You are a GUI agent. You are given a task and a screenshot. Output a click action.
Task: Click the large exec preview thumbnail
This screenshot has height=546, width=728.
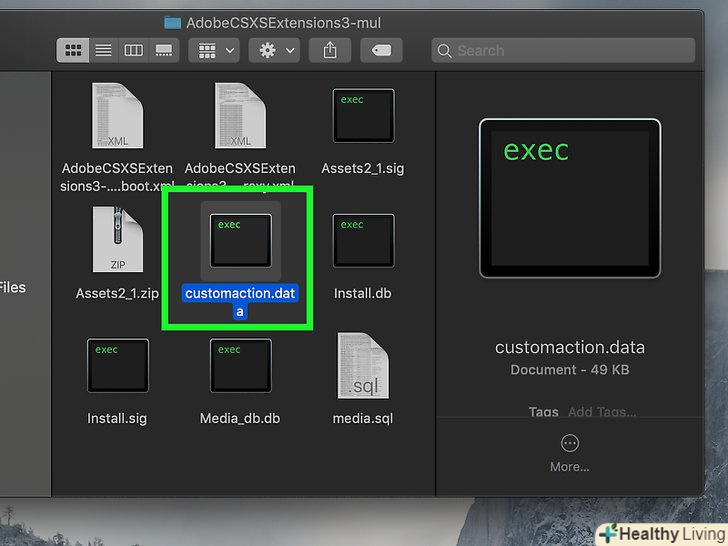click(570, 198)
